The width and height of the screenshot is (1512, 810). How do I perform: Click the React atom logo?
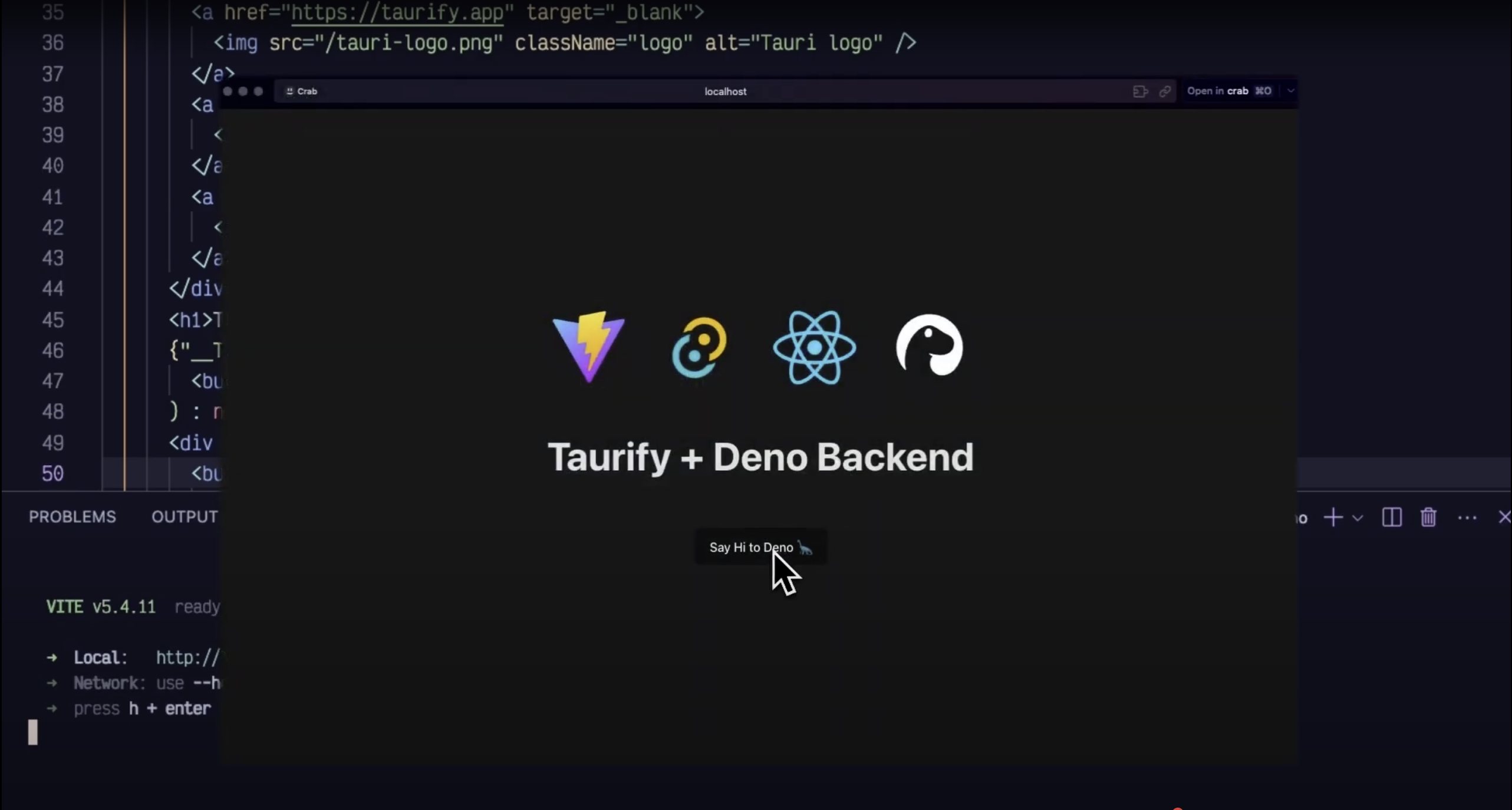pos(814,347)
